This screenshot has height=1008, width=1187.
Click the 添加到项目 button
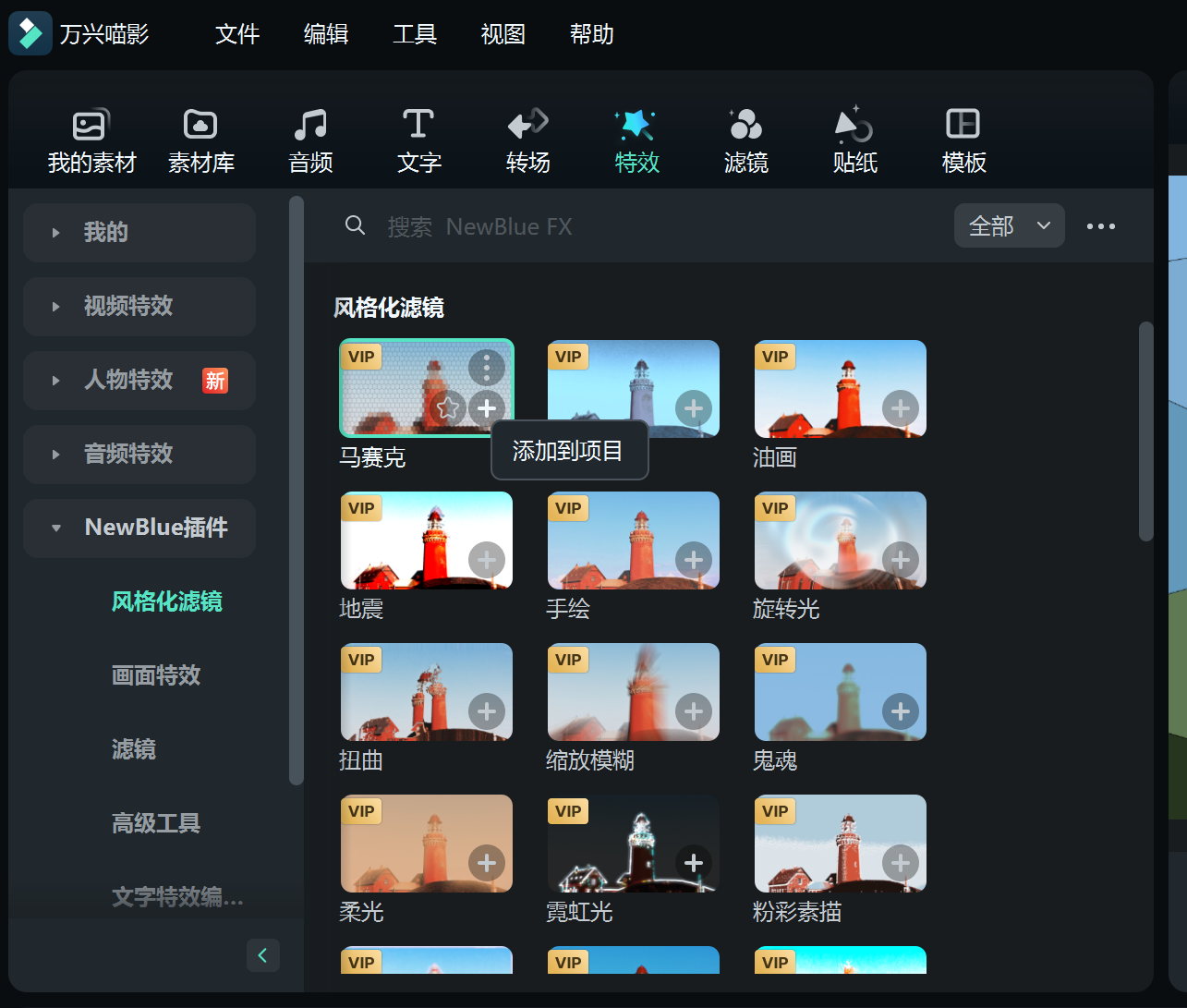point(569,450)
